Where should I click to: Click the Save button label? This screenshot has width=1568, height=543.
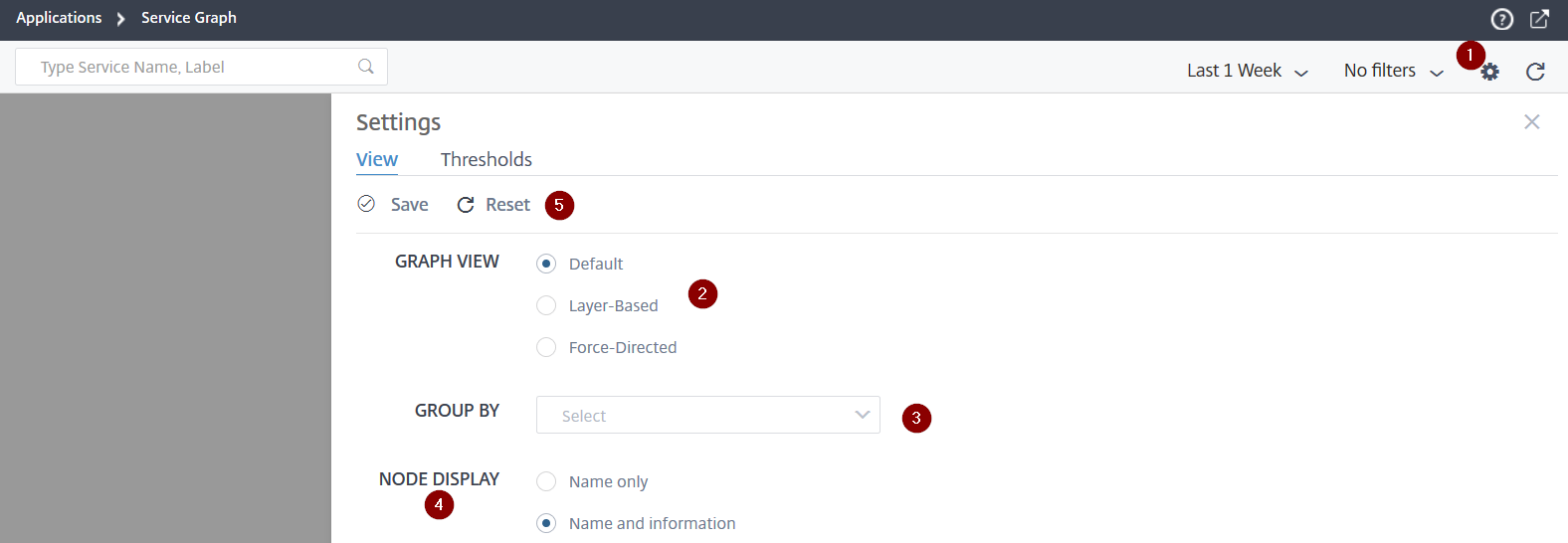[x=410, y=205]
